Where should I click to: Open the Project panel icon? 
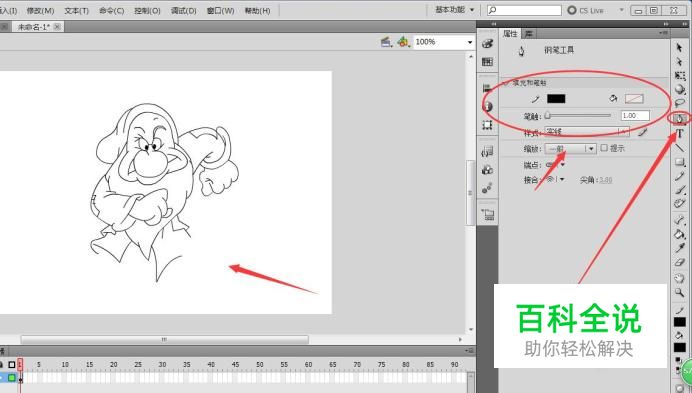(x=488, y=215)
